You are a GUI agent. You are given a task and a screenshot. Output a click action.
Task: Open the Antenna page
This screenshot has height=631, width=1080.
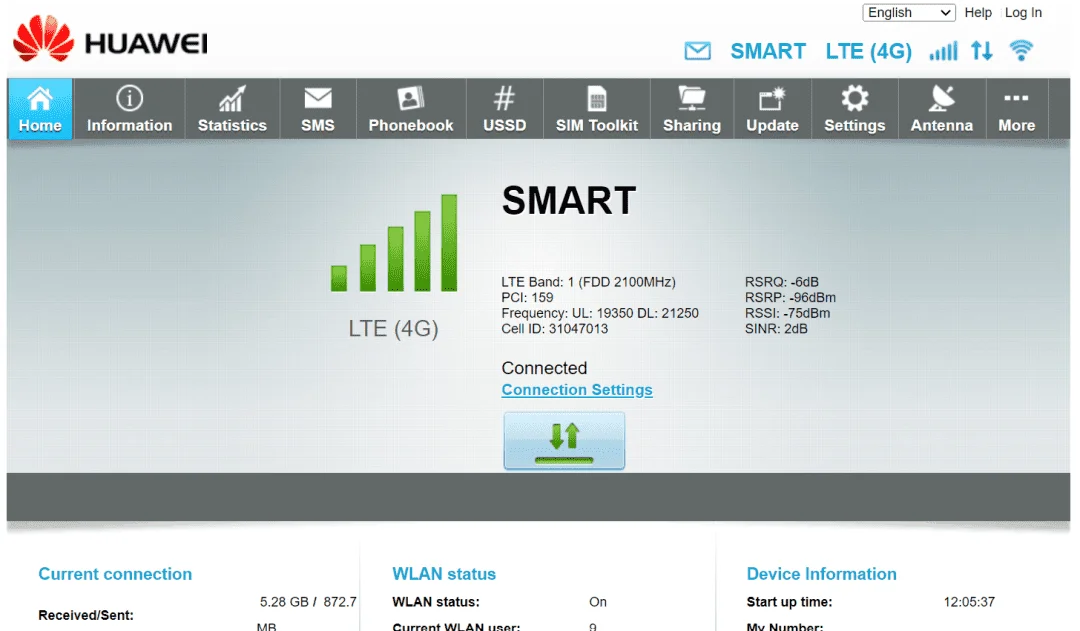(x=942, y=109)
